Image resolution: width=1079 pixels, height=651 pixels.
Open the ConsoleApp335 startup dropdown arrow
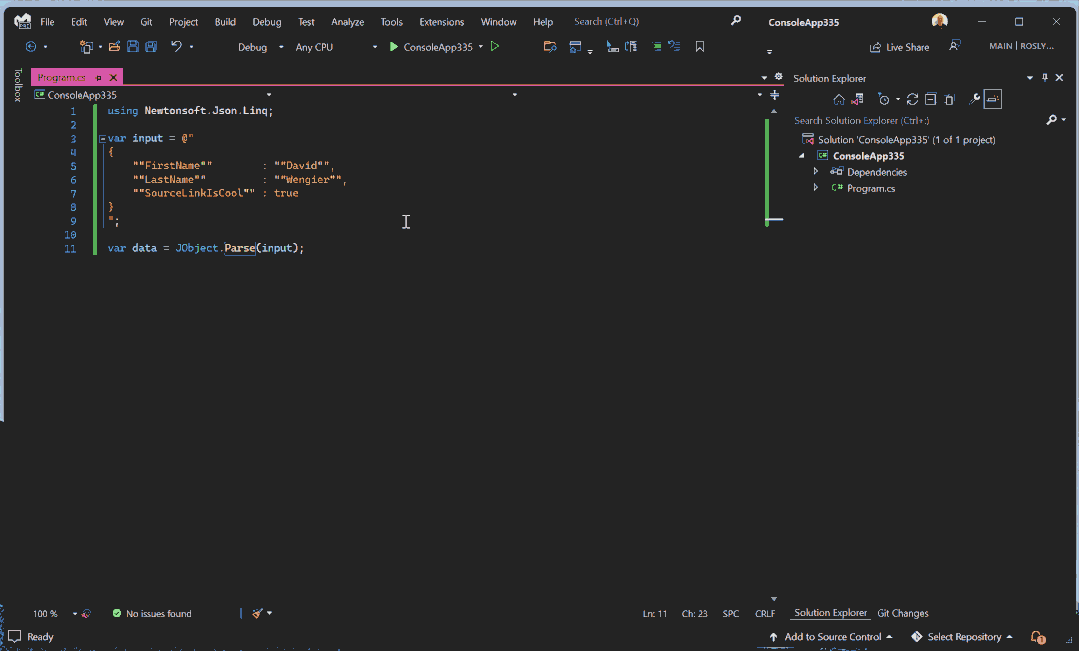pos(480,47)
